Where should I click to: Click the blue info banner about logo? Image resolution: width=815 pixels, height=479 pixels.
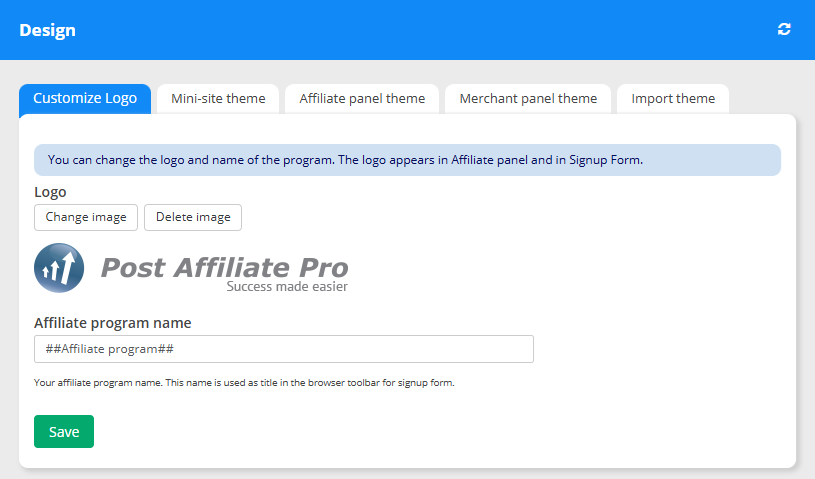pos(407,160)
